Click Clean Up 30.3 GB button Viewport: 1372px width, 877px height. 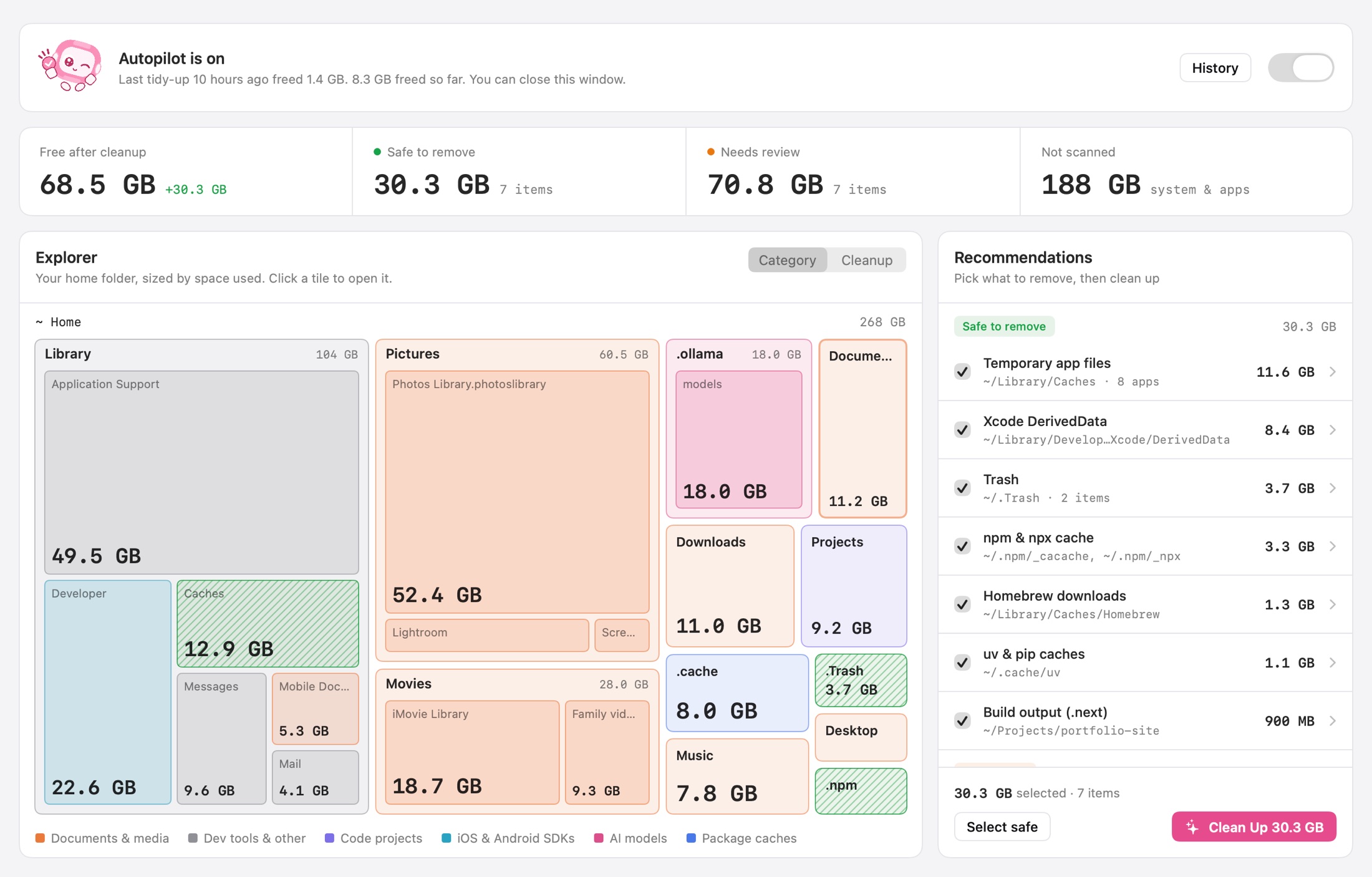(x=1254, y=827)
